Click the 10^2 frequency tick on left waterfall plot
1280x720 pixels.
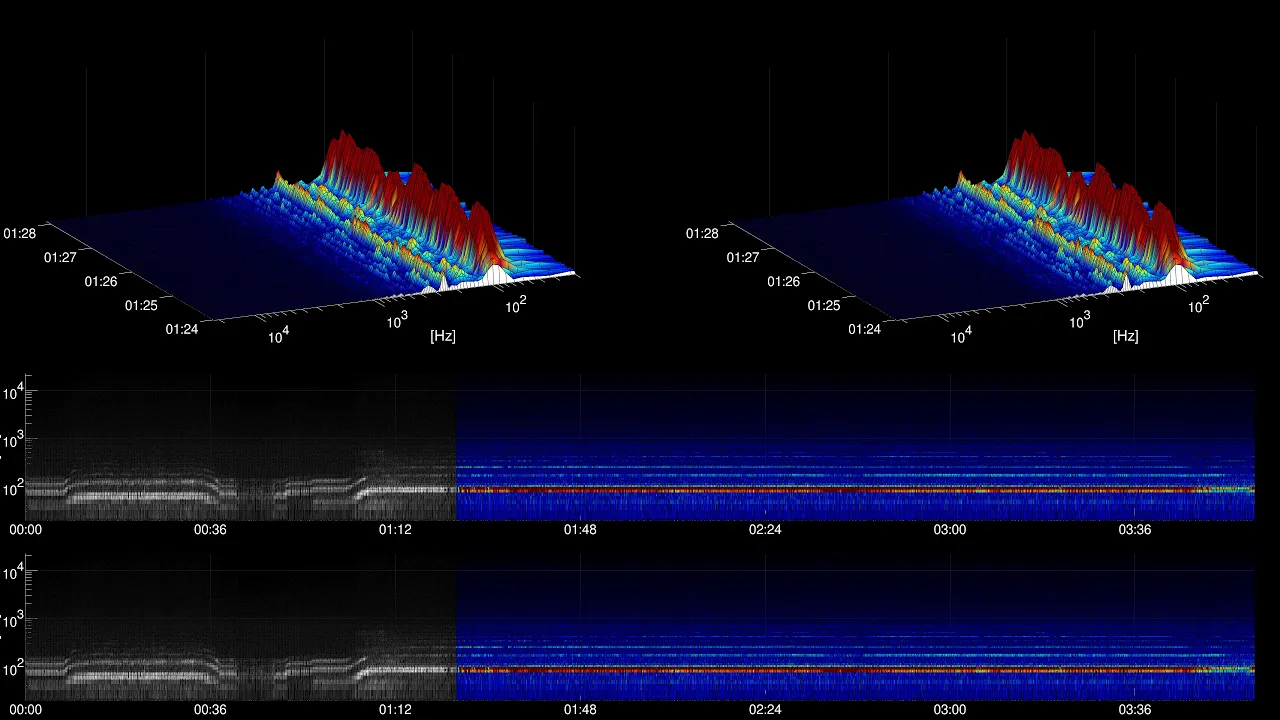pos(516,304)
